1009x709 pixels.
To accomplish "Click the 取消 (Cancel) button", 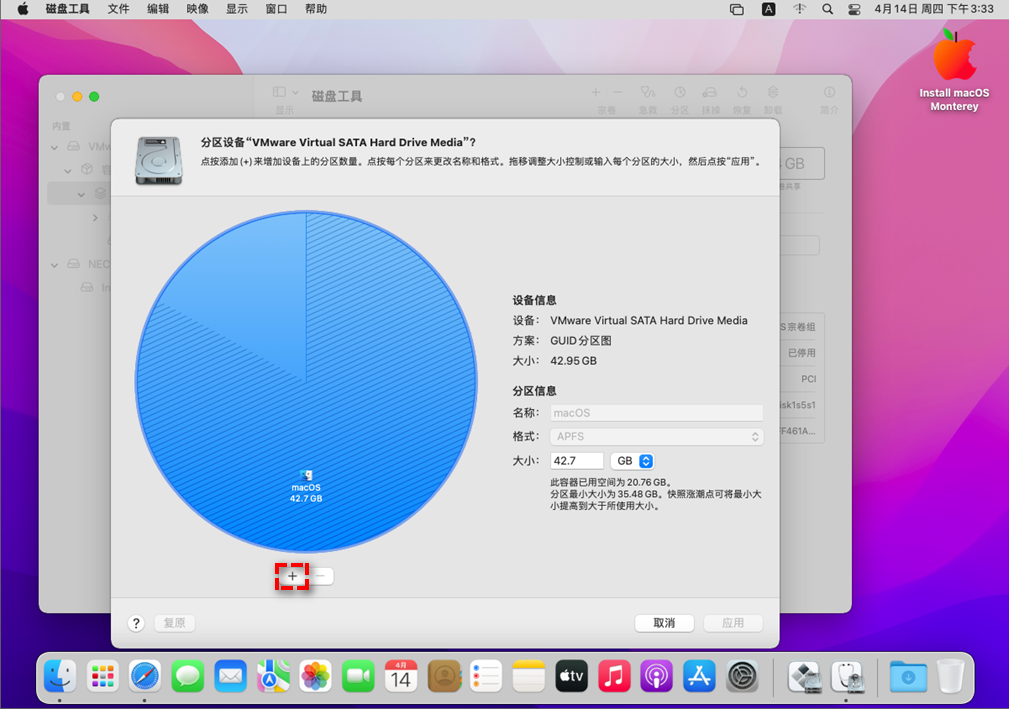I will tap(664, 623).
